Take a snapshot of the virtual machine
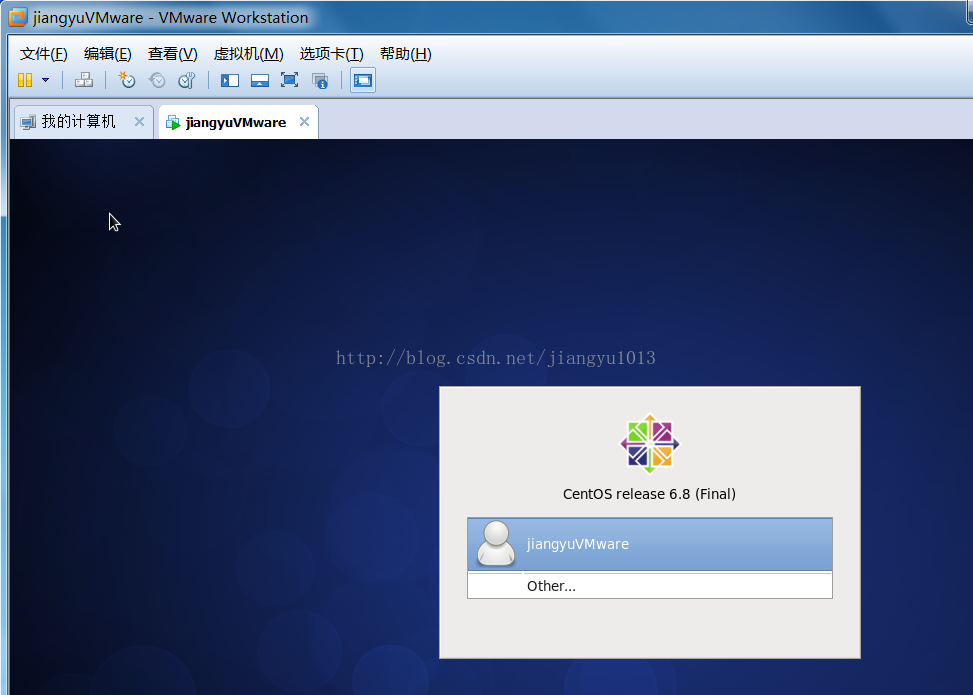The height and width of the screenshot is (695, 973). point(127,80)
